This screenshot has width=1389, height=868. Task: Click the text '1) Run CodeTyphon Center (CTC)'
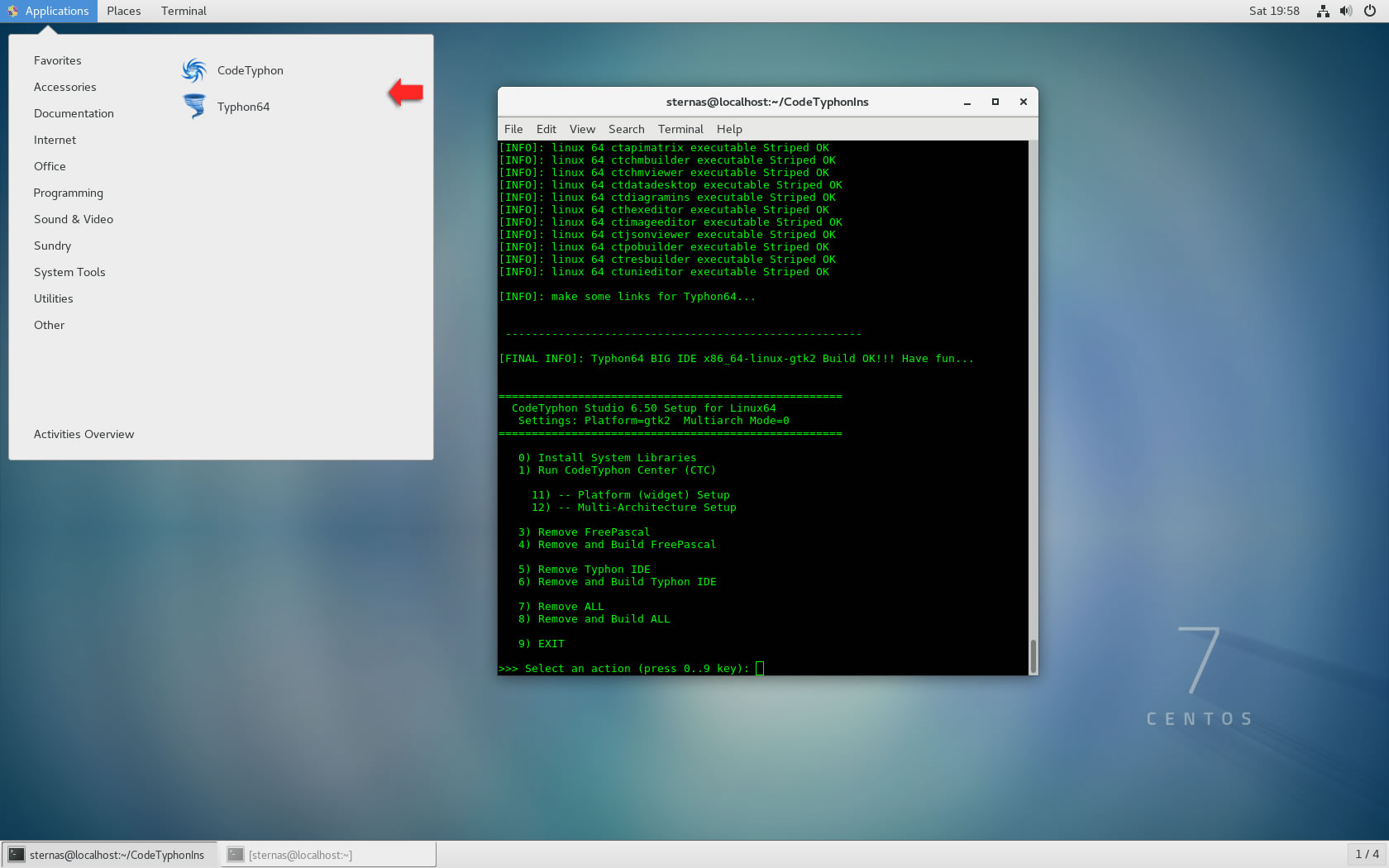(617, 470)
